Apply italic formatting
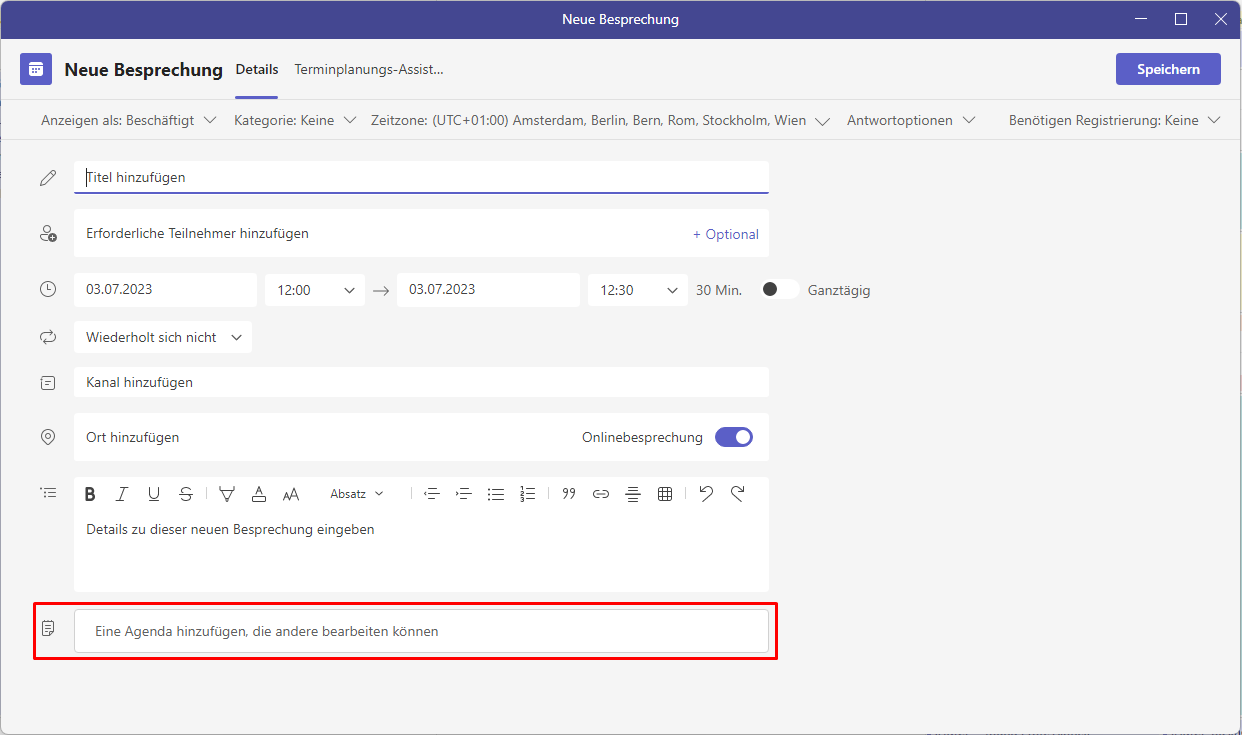 pyautogui.click(x=122, y=494)
